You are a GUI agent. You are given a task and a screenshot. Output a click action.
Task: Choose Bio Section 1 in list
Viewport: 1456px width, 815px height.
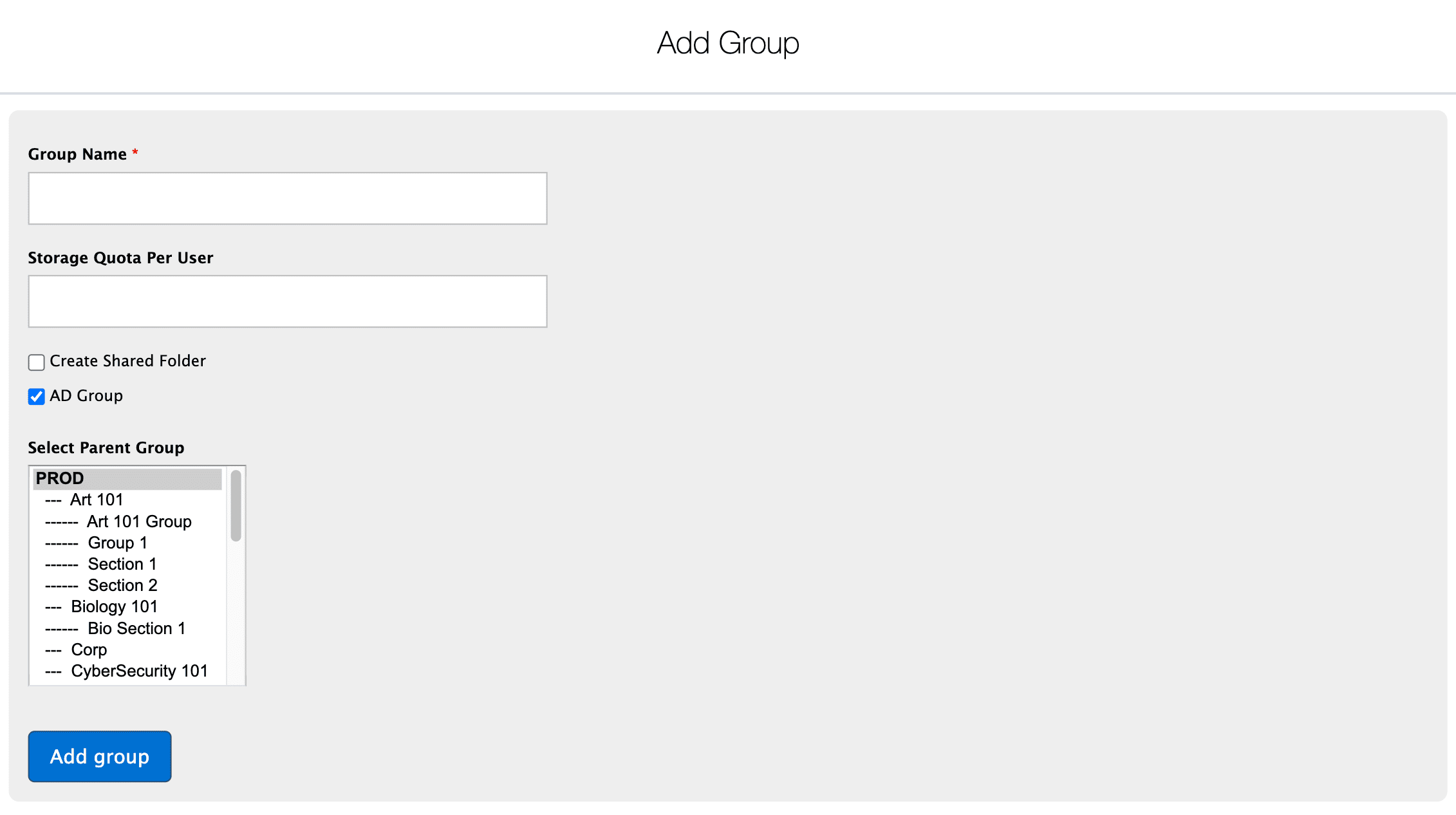(136, 628)
